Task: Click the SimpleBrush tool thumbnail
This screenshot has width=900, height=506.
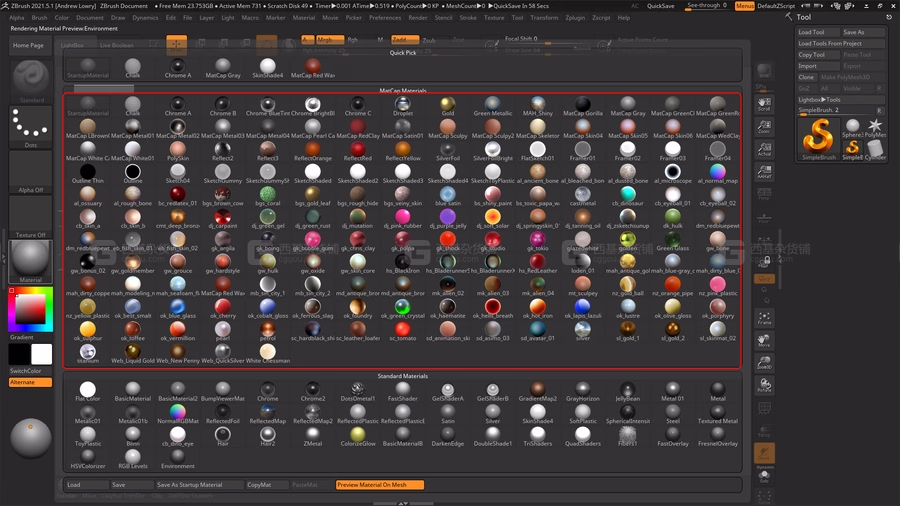Action: 818,139
